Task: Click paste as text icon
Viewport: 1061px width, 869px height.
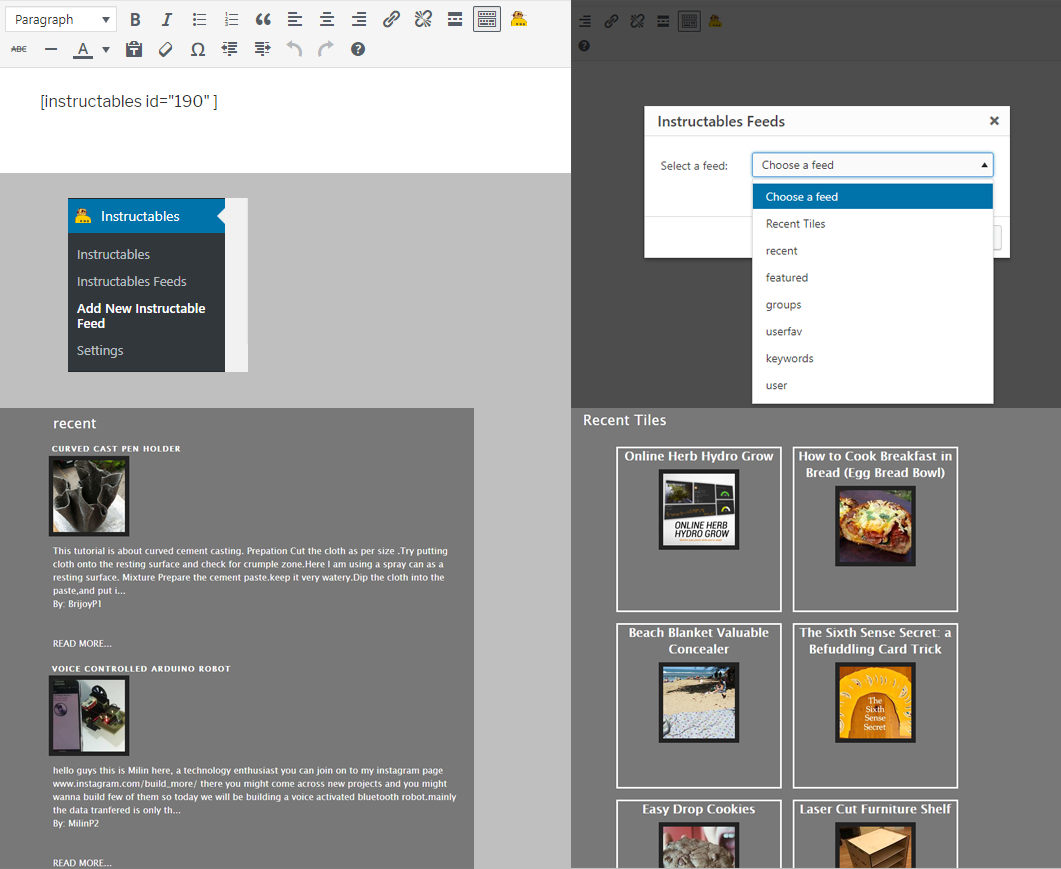Action: (x=134, y=49)
